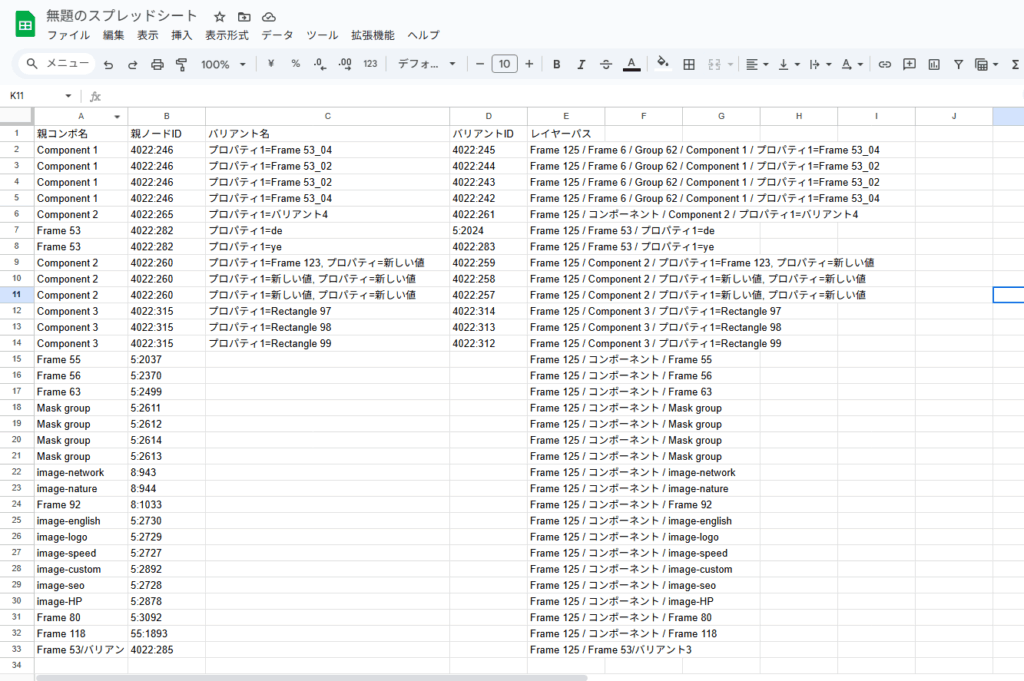
Task: Open the fill color paint bucket
Action: 661,64
